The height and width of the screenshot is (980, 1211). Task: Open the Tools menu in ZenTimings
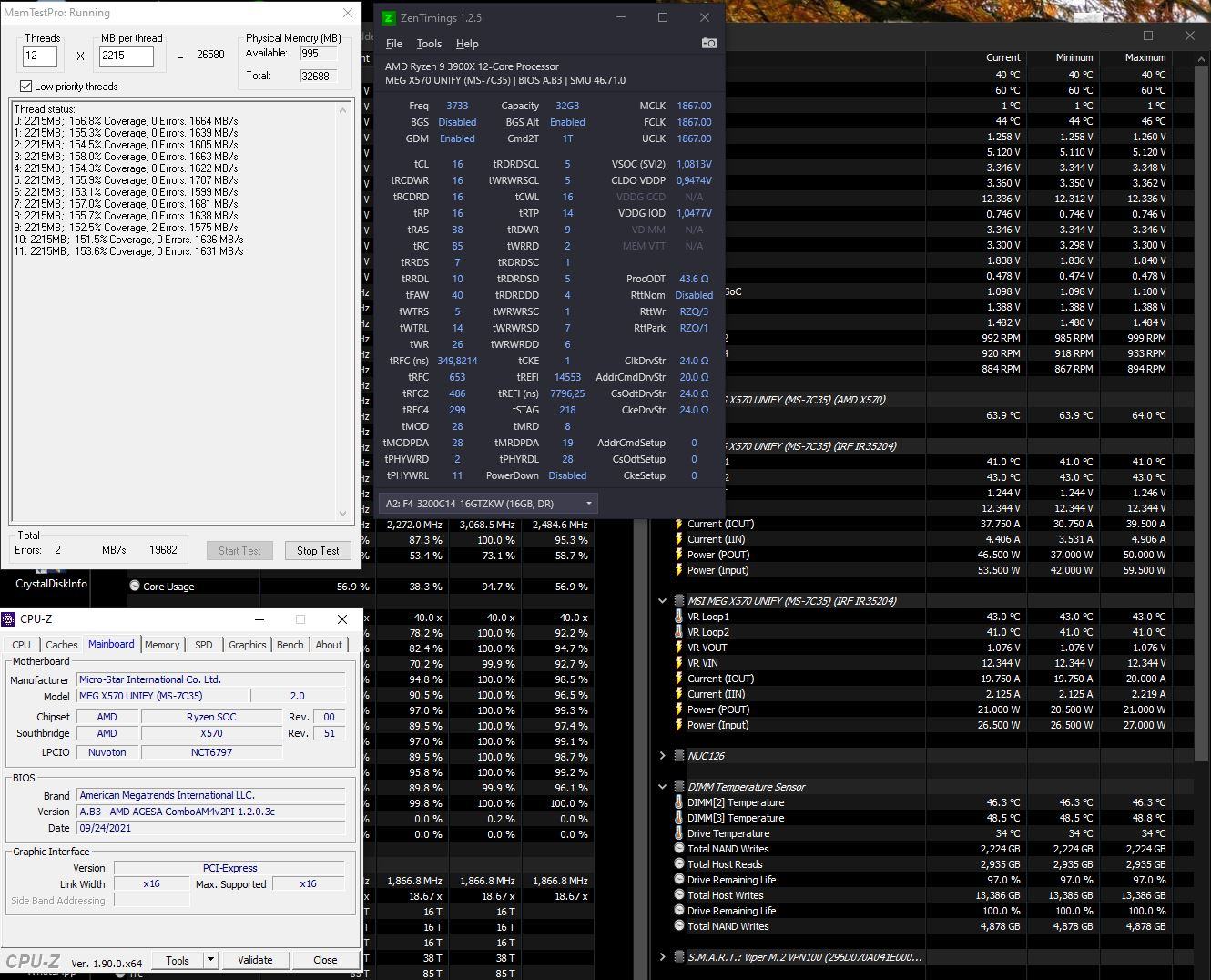(429, 44)
